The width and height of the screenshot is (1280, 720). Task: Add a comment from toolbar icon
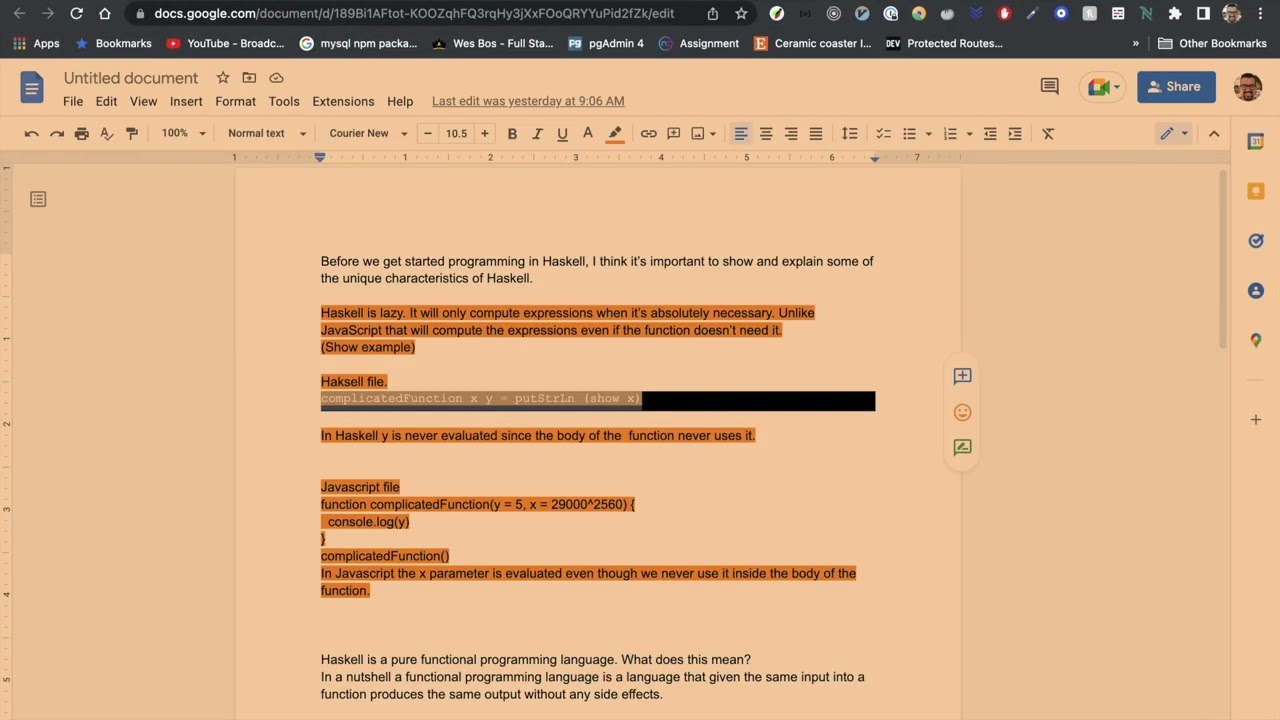[673, 133]
